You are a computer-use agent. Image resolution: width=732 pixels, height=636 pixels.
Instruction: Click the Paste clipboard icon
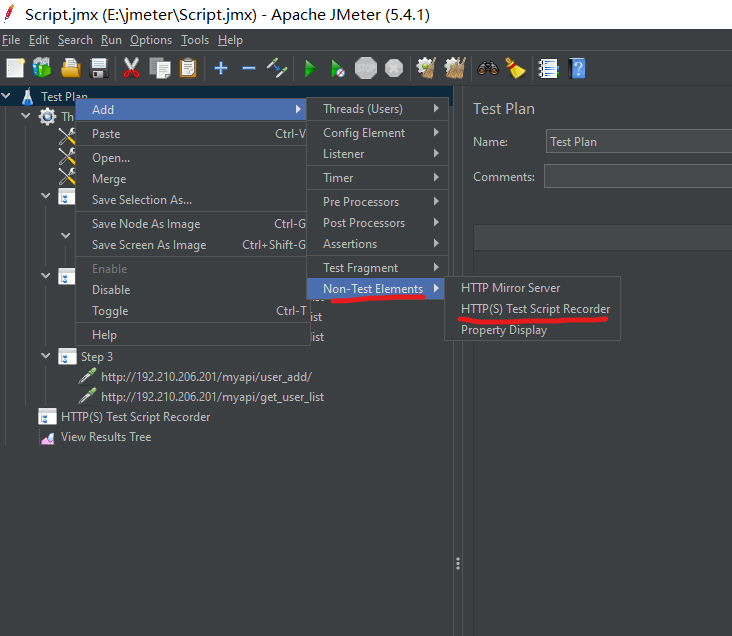[x=188, y=68]
